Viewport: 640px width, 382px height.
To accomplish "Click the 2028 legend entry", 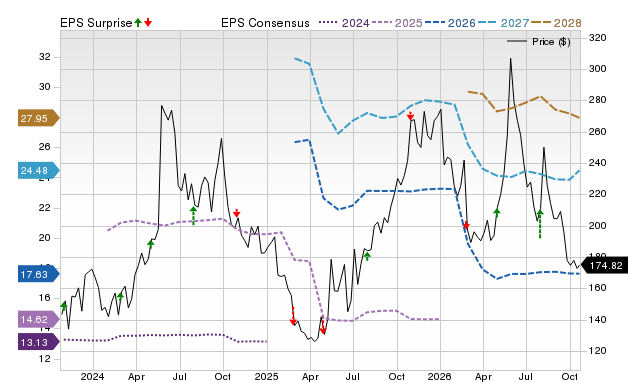I will tap(556, 23).
